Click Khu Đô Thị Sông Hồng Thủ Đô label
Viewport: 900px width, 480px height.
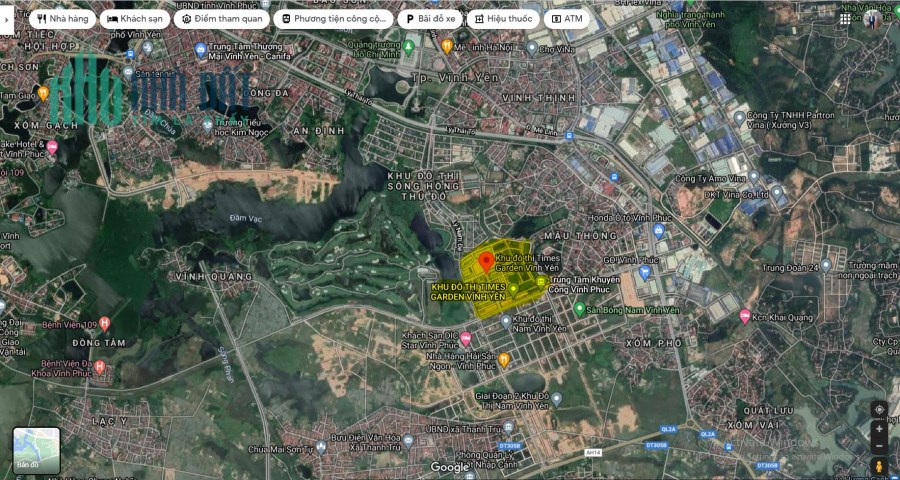point(424,186)
